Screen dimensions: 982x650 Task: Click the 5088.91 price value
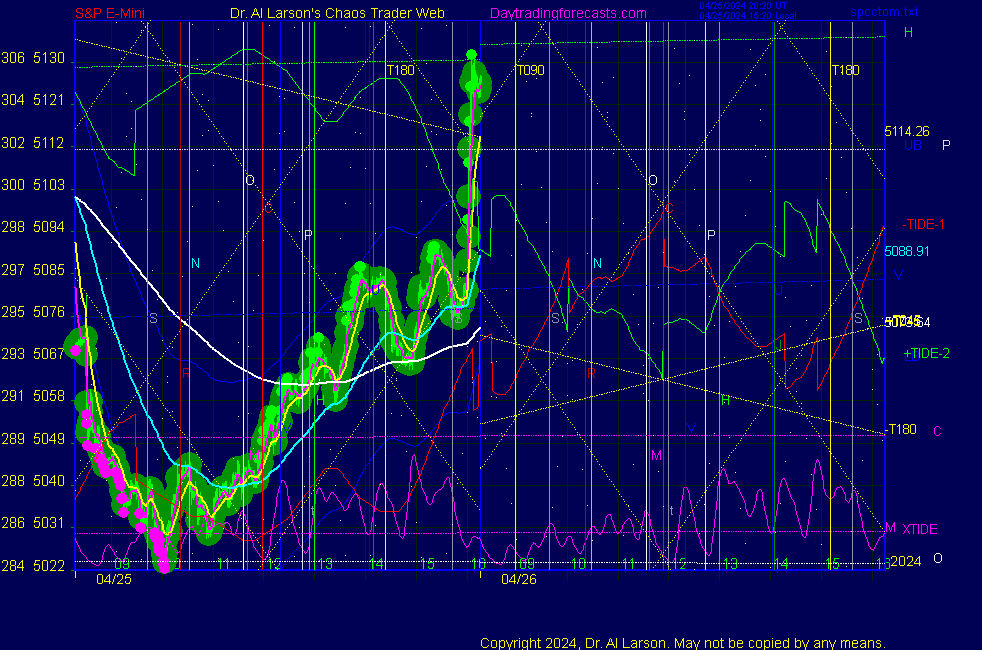(x=906, y=251)
